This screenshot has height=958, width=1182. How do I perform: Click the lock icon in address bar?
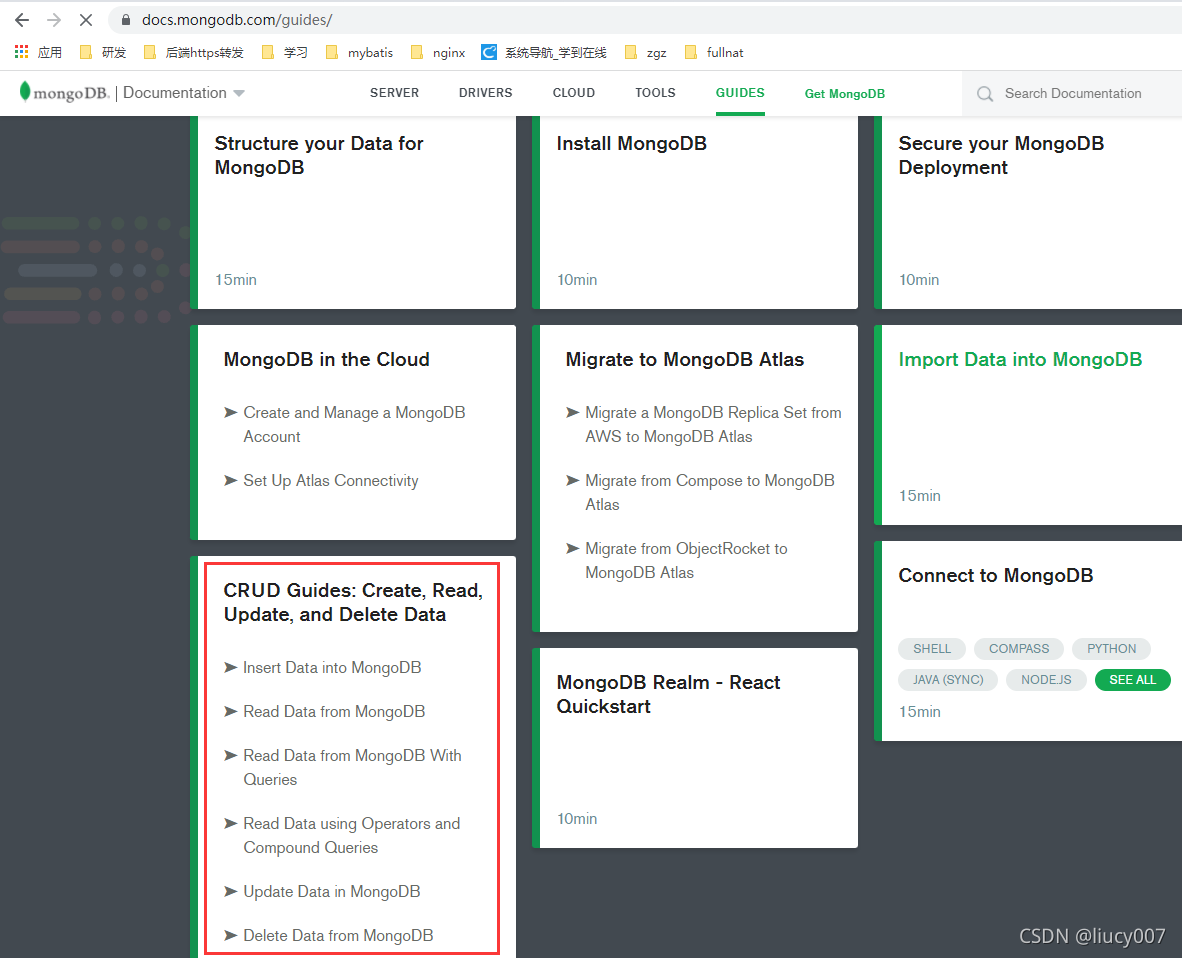[126, 20]
